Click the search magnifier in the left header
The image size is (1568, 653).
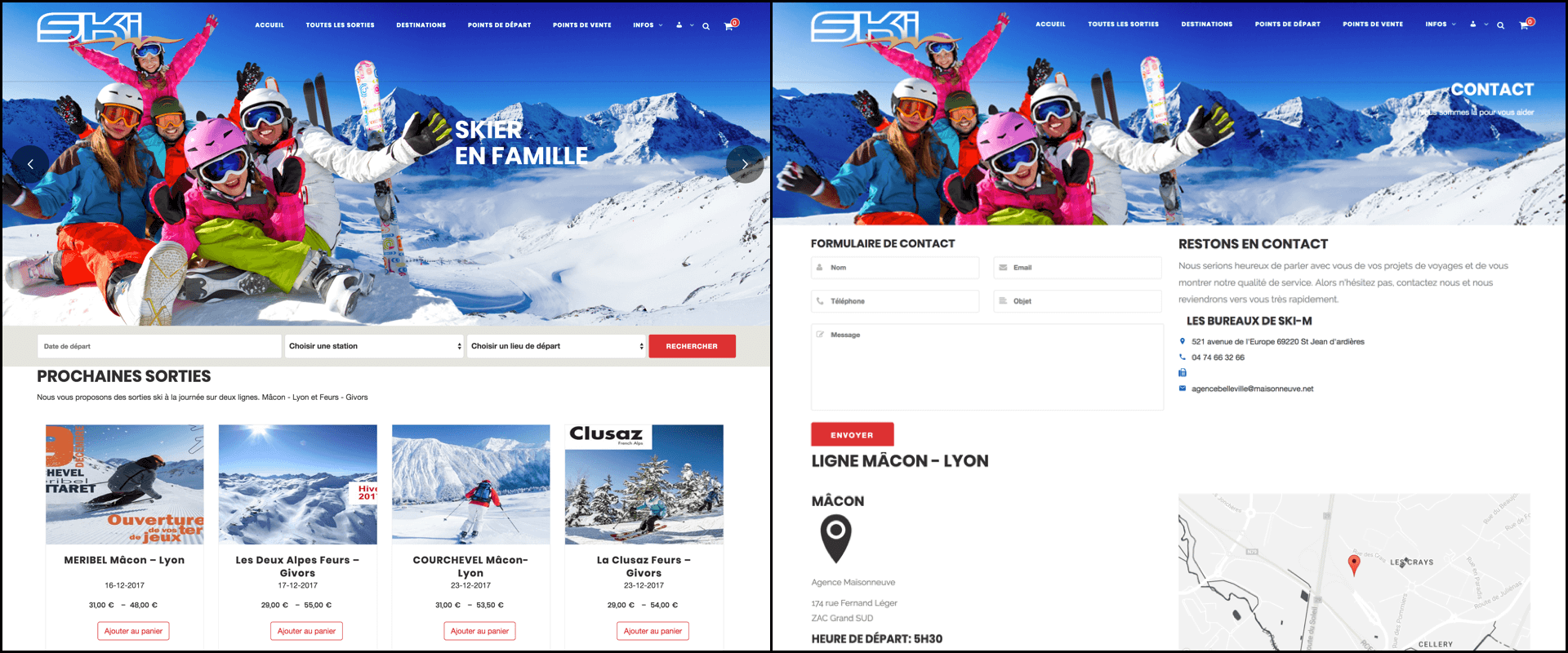[x=706, y=26]
